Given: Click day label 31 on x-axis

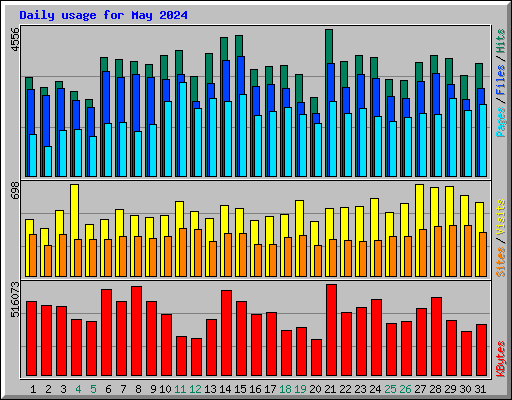Looking at the screenshot, I should click(480, 389).
